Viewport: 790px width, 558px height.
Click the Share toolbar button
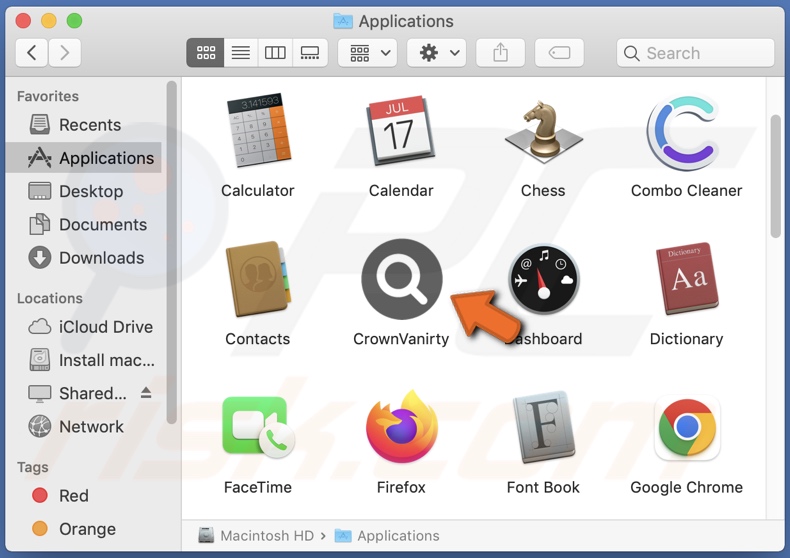tap(500, 52)
